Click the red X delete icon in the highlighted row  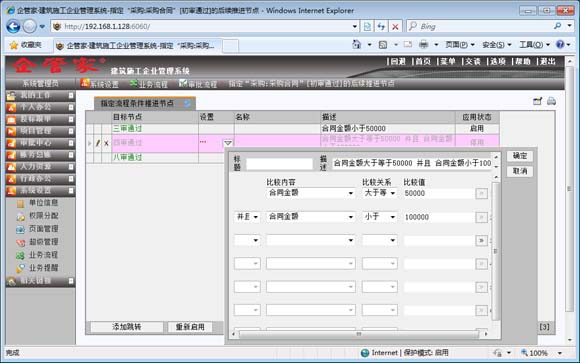click(x=106, y=143)
